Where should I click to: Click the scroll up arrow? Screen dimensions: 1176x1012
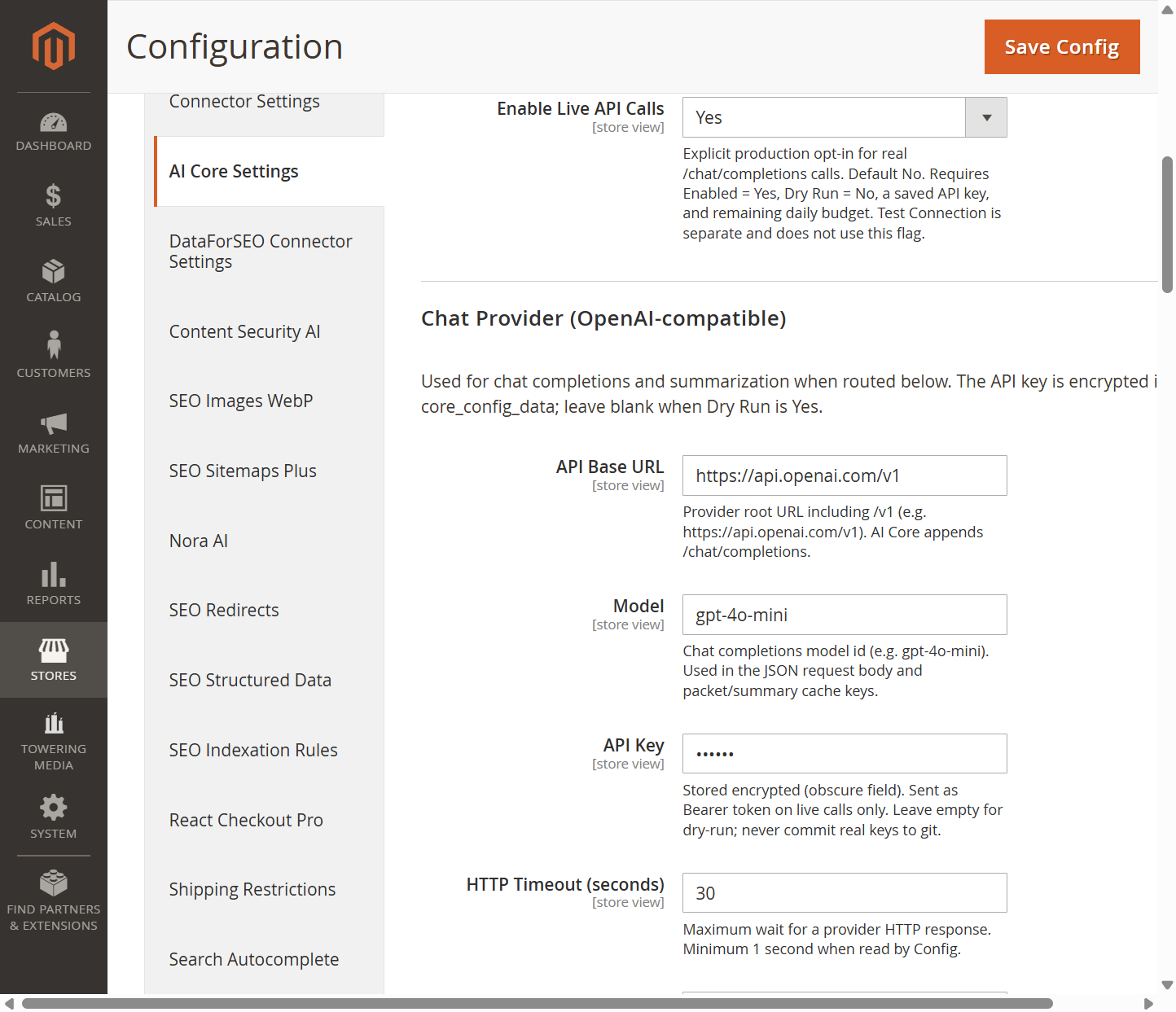pyautogui.click(x=1167, y=8)
